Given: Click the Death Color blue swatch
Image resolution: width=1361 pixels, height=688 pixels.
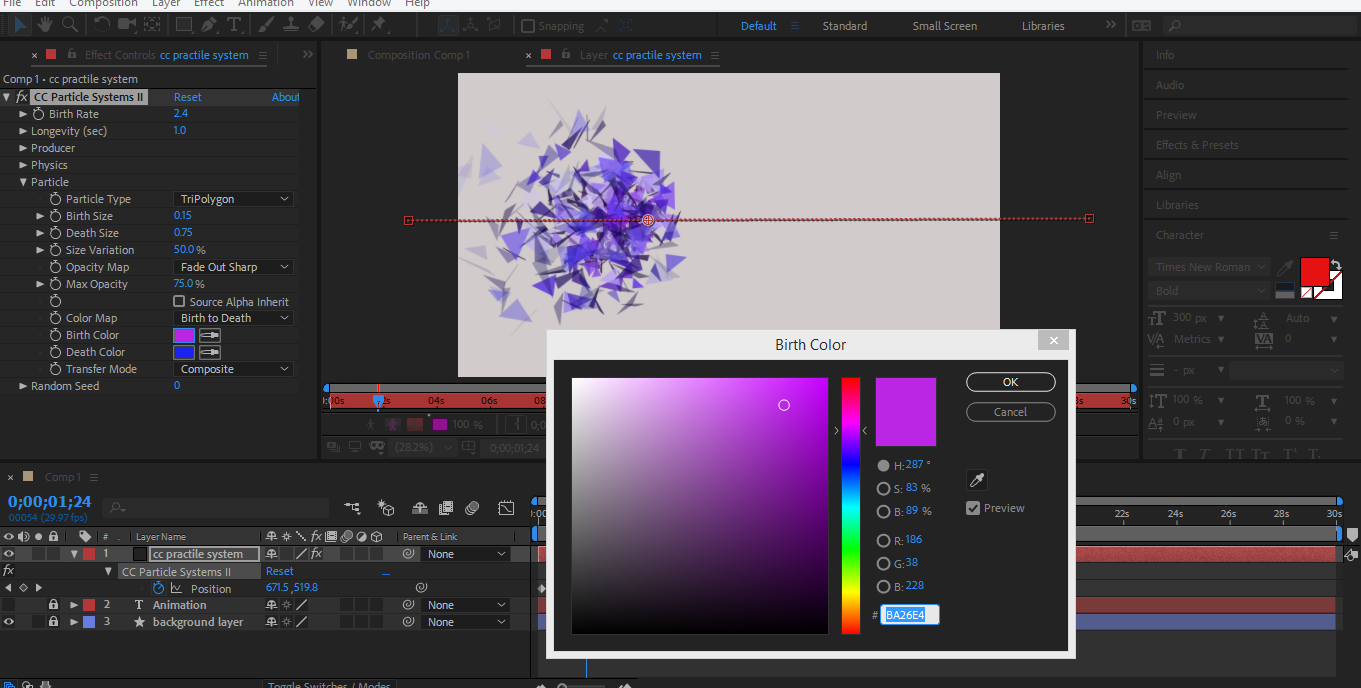Looking at the screenshot, I should click(184, 352).
